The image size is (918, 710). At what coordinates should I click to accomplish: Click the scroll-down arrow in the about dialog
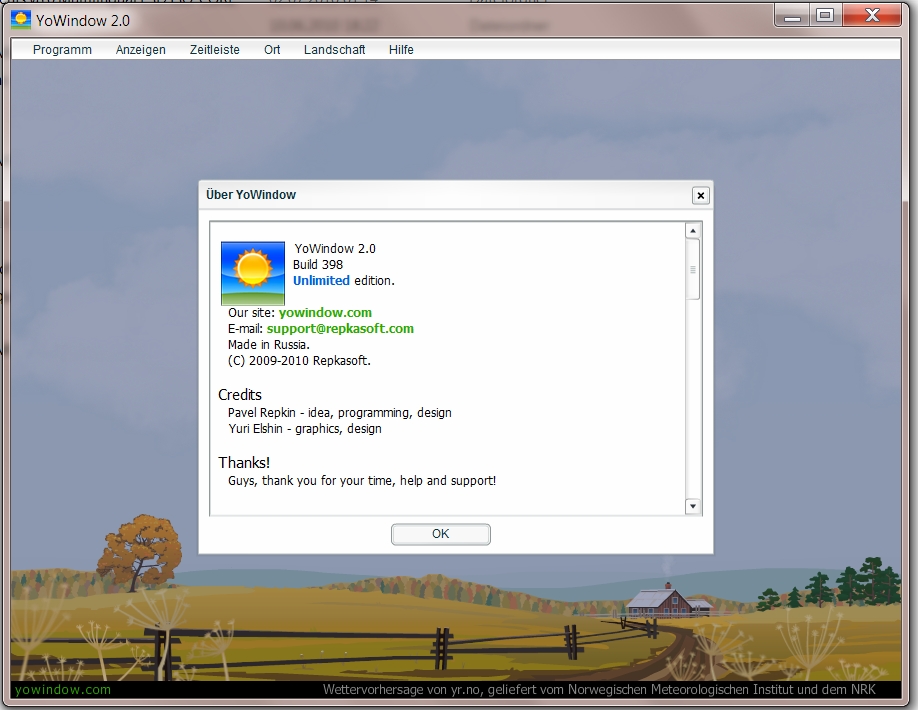(693, 506)
